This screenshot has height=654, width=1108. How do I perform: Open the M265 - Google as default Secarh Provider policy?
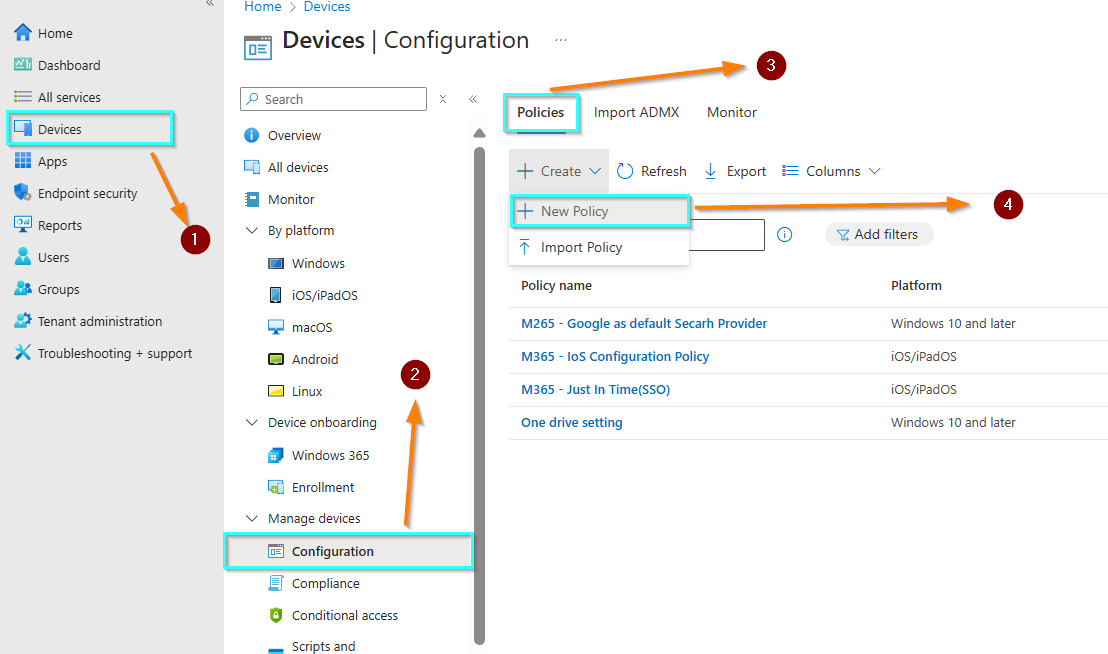pos(644,323)
